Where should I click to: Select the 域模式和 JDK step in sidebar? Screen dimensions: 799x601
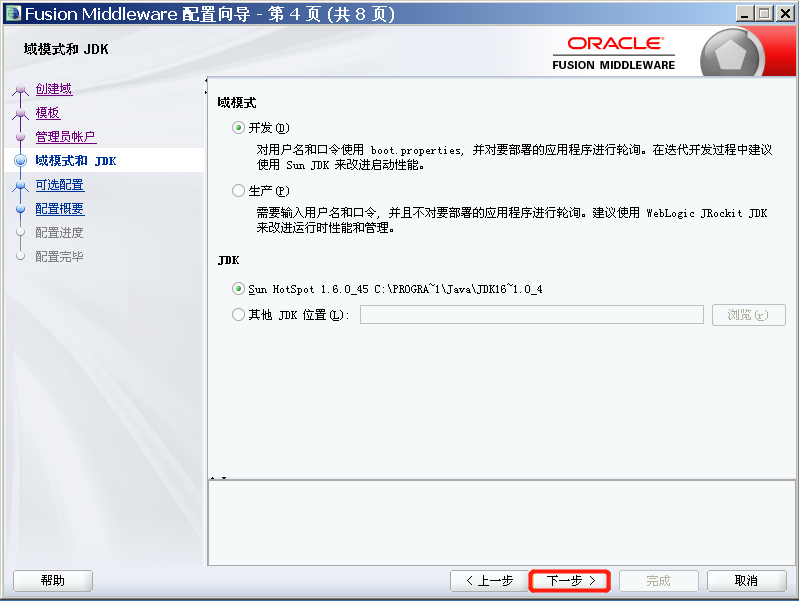coord(76,161)
